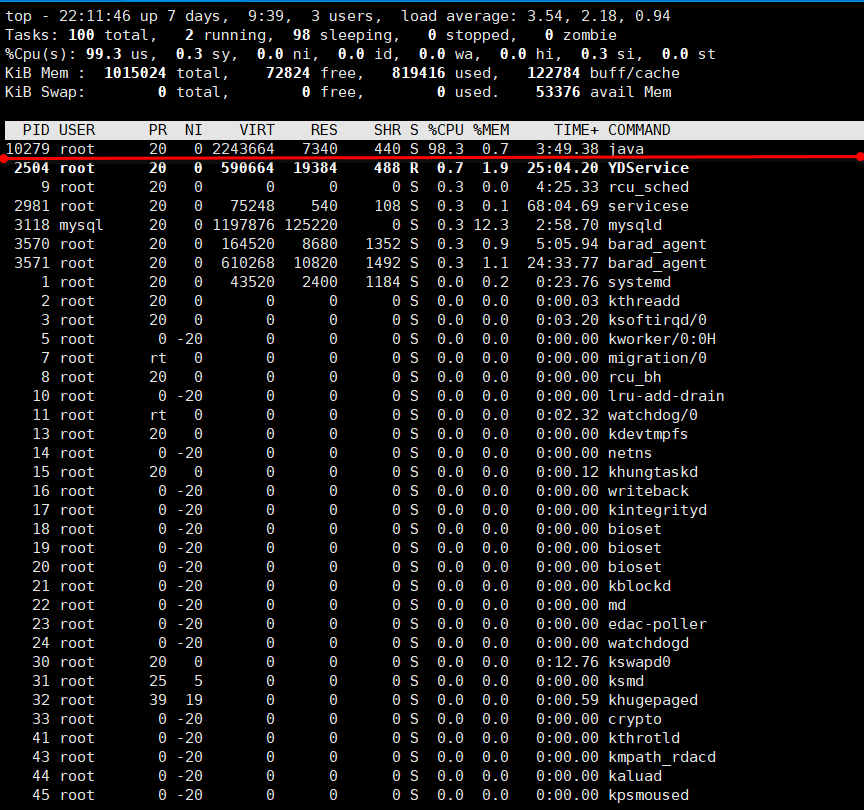Select the kworker/0:0H process
This screenshot has width=864, height=810.
pyautogui.click(x=662, y=339)
